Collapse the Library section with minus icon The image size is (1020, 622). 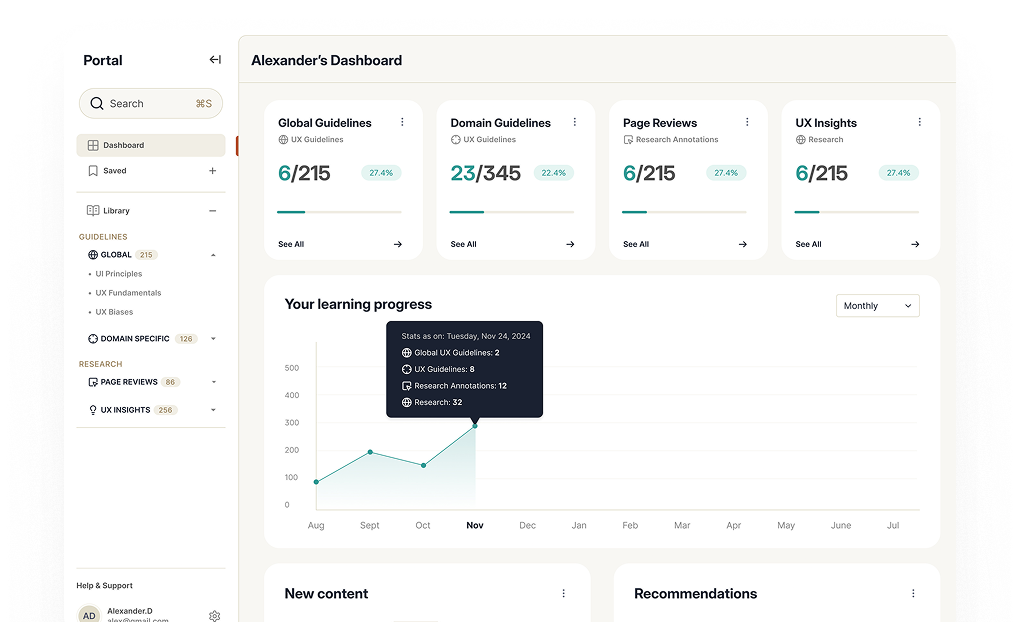212,211
